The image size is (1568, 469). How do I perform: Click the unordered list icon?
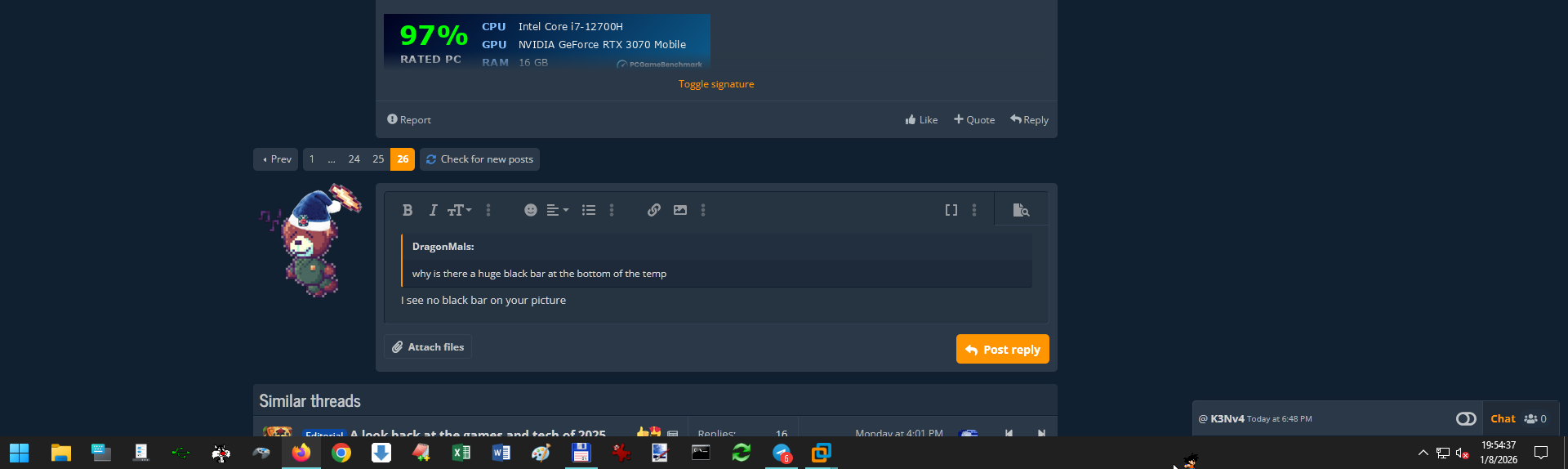click(589, 210)
